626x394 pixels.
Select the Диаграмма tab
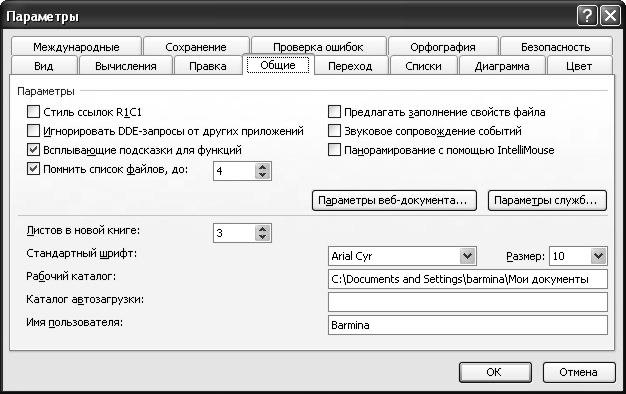502,66
